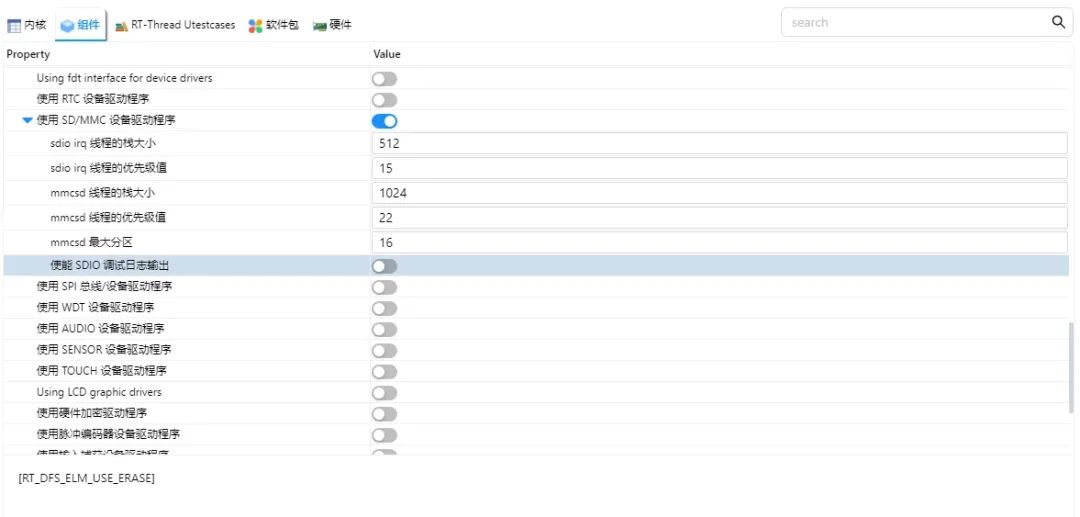Click the sdio irq 线程的栈大小 value field

[x=720, y=144]
